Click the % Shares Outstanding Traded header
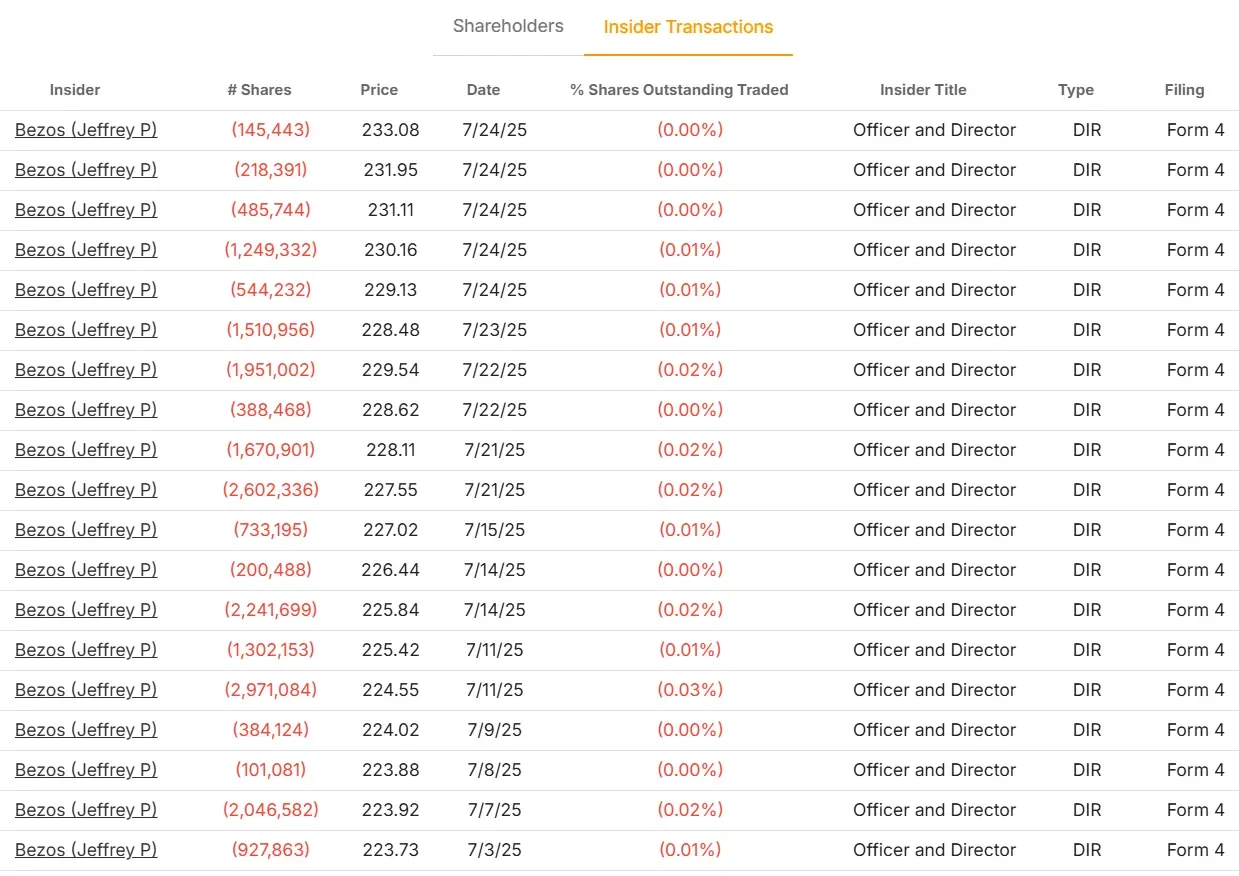 click(x=679, y=90)
